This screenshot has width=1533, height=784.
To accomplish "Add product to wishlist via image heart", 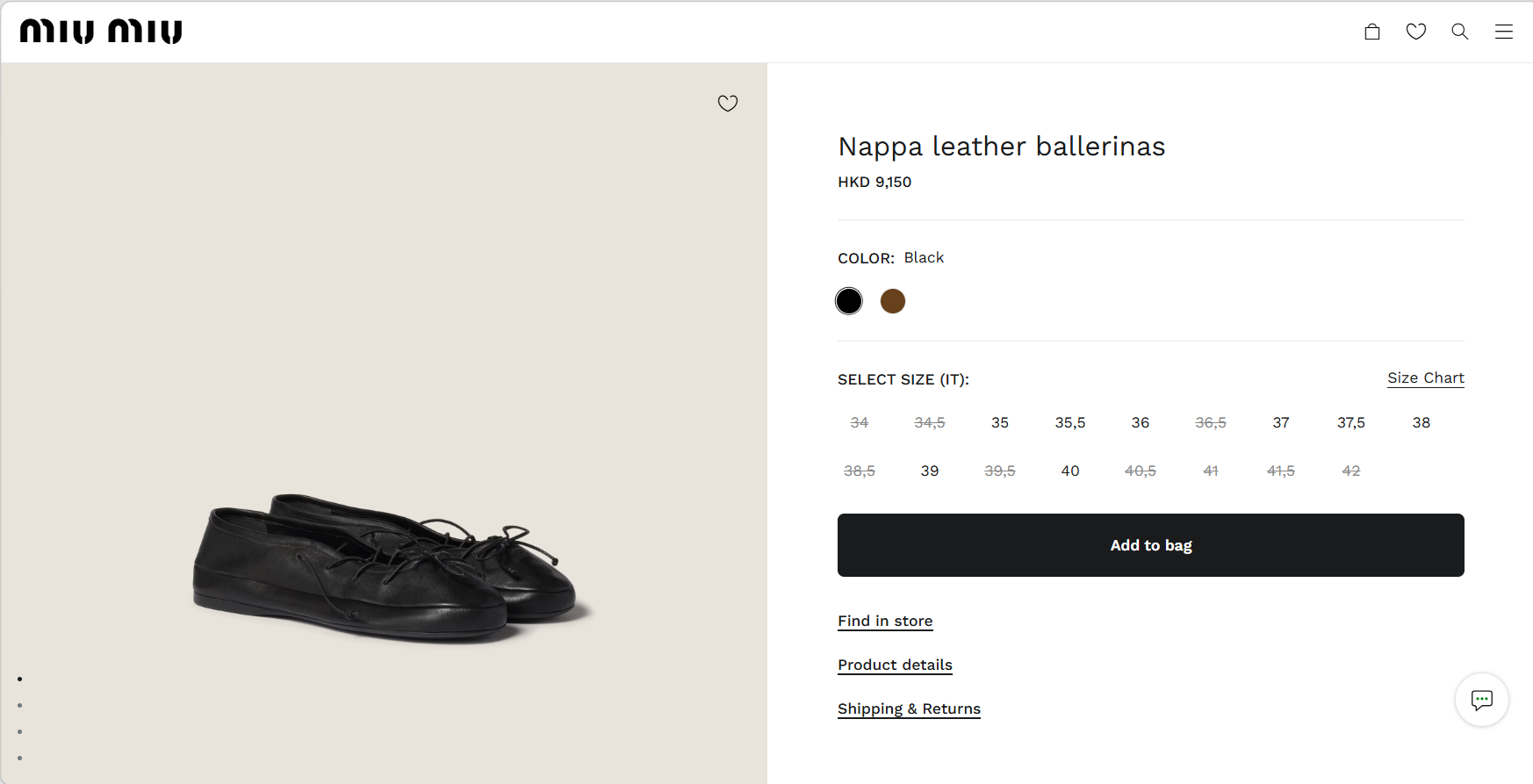I will (728, 104).
